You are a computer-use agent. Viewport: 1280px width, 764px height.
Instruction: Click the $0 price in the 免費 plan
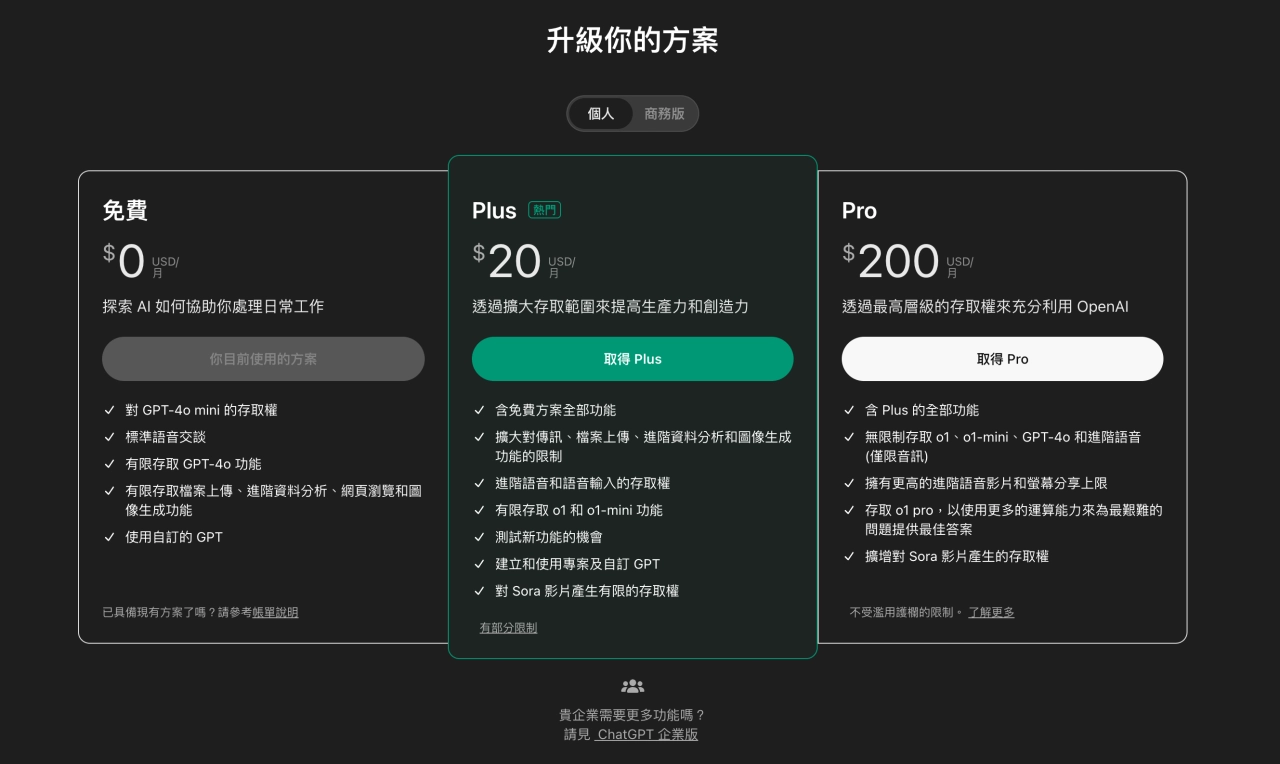(124, 261)
